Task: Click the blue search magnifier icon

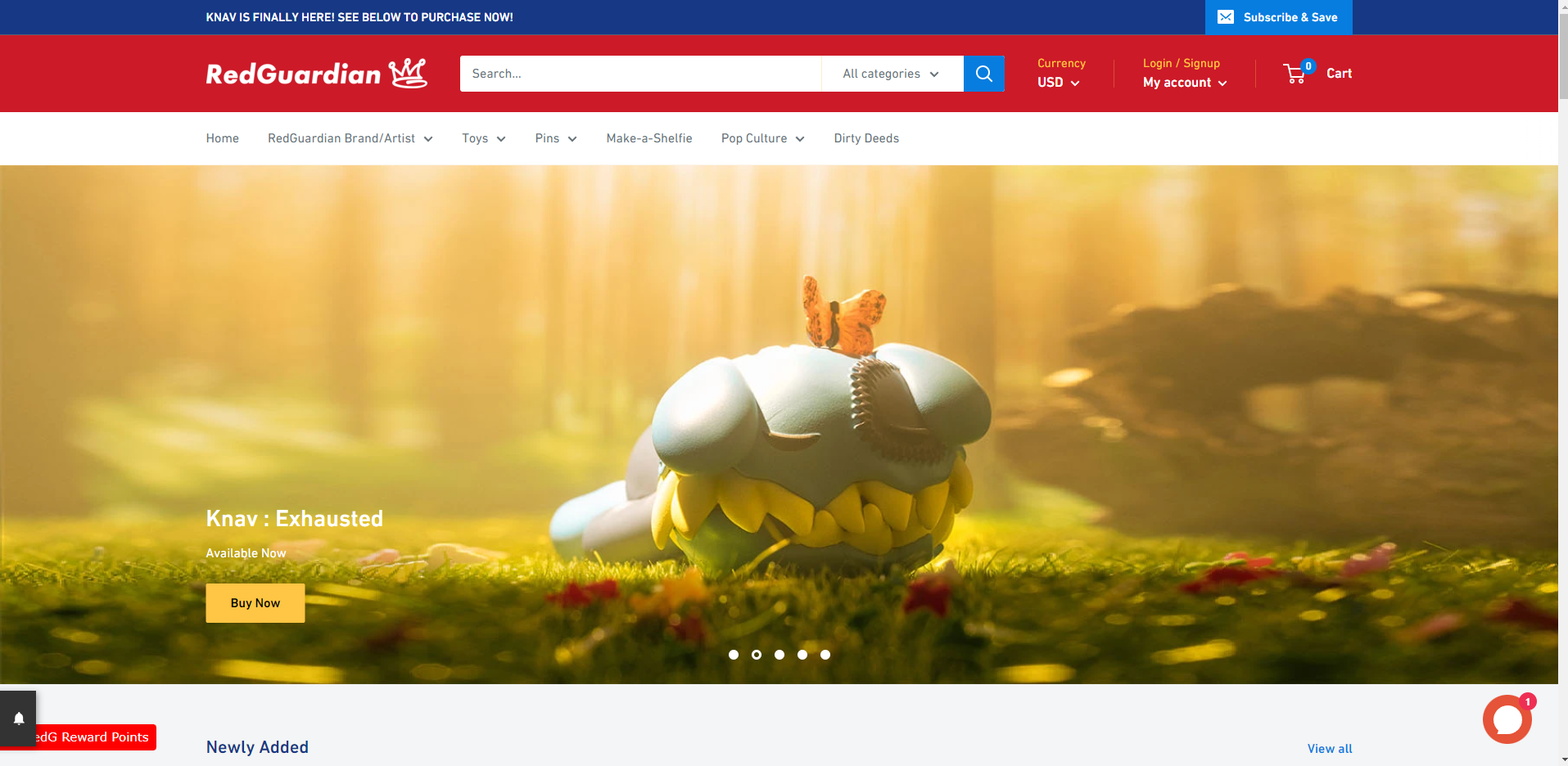Action: pos(983,74)
